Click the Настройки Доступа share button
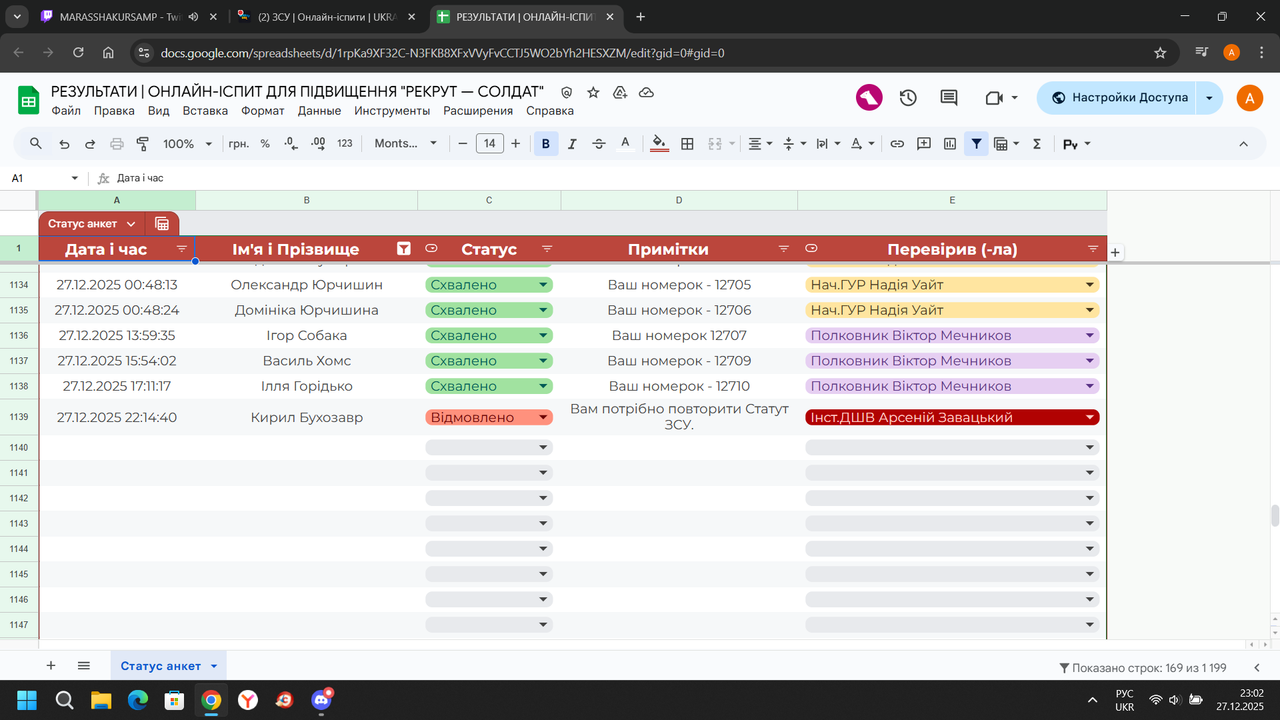Screen dimensions: 1280x720 (x=1118, y=98)
